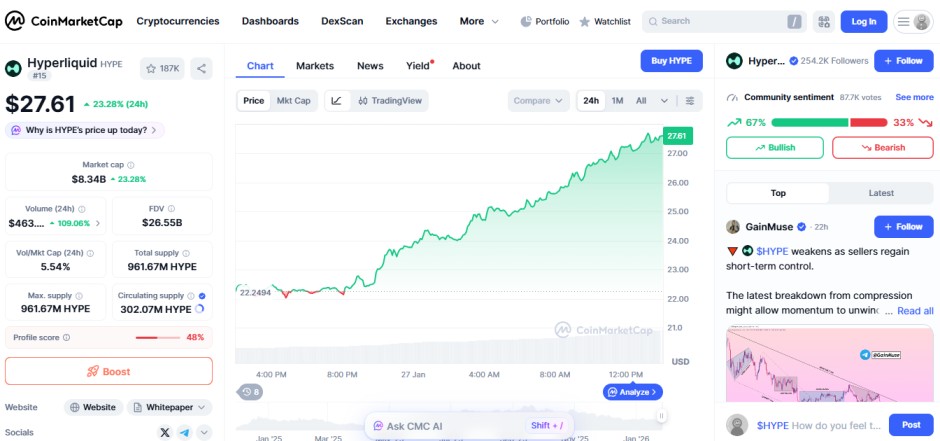Open the Compare dropdown

pyautogui.click(x=538, y=101)
